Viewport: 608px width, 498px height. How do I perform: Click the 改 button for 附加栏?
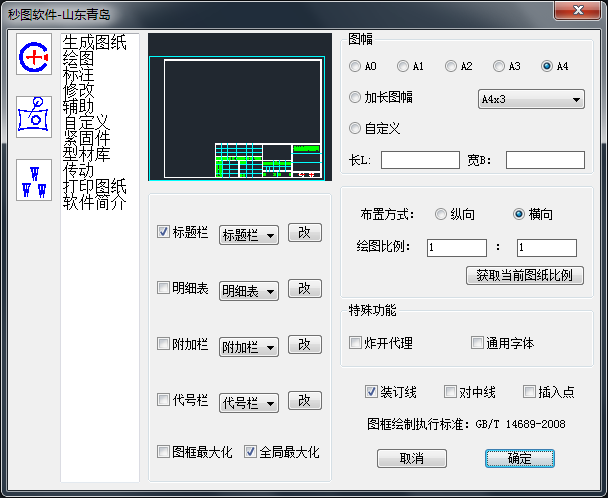[x=305, y=344]
